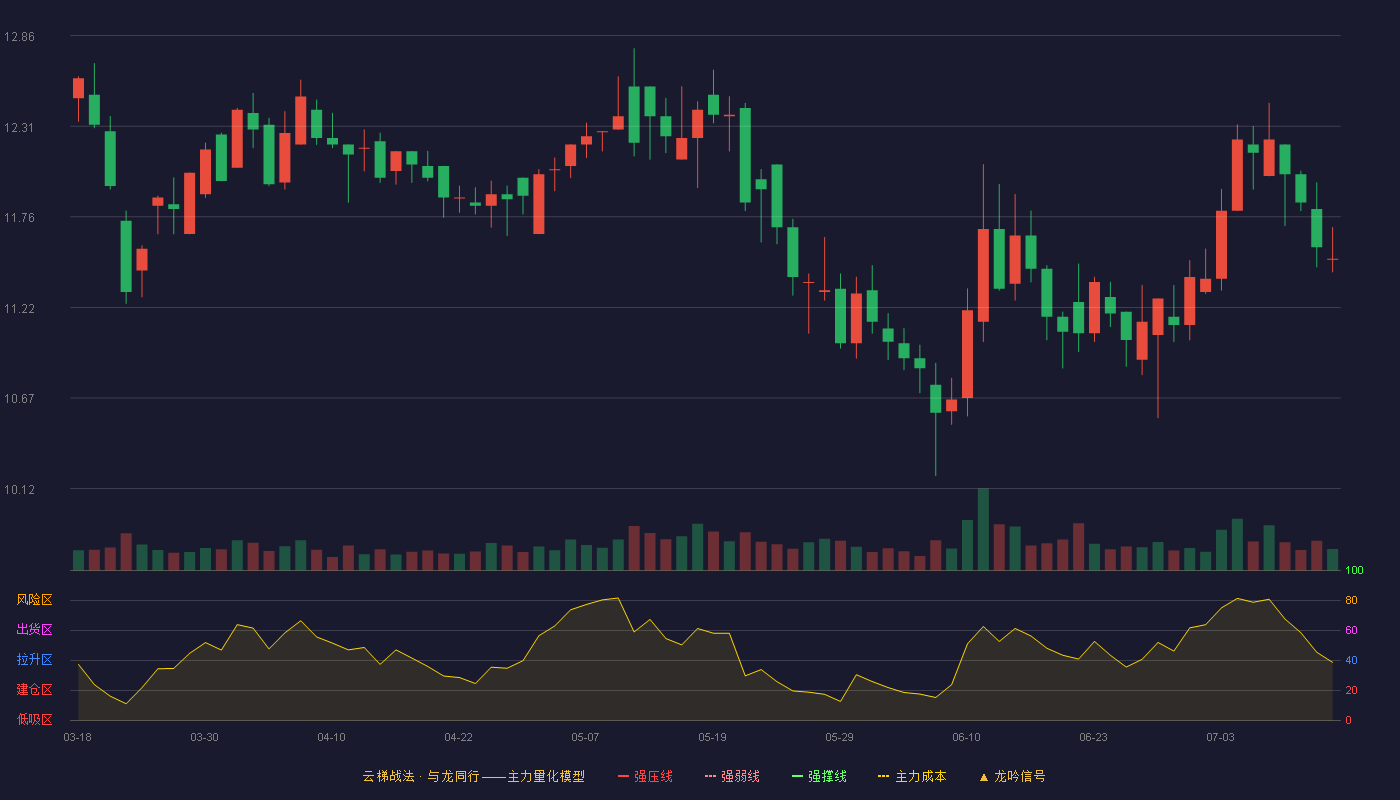Viewport: 1400px width, 800px height.
Task: Select the 12.31 price axis label
Action: tap(19, 128)
